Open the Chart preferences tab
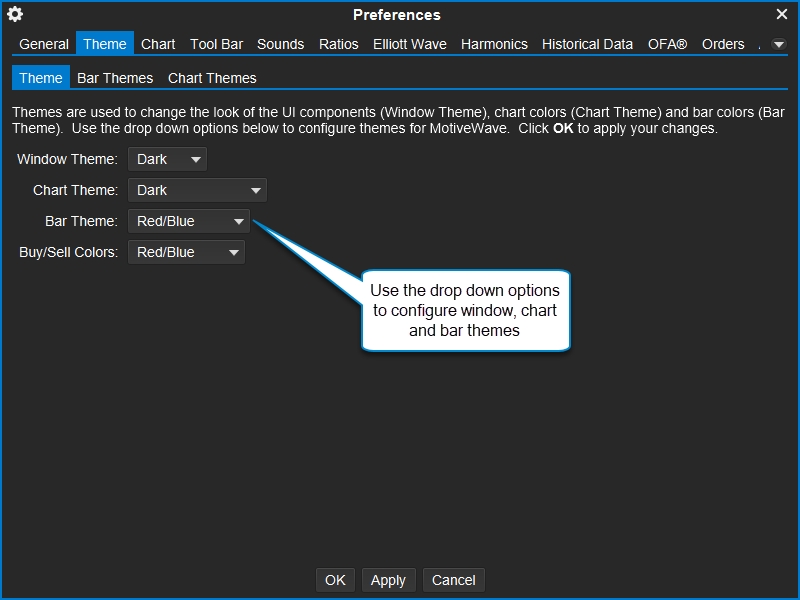The height and width of the screenshot is (600, 800). [x=158, y=44]
